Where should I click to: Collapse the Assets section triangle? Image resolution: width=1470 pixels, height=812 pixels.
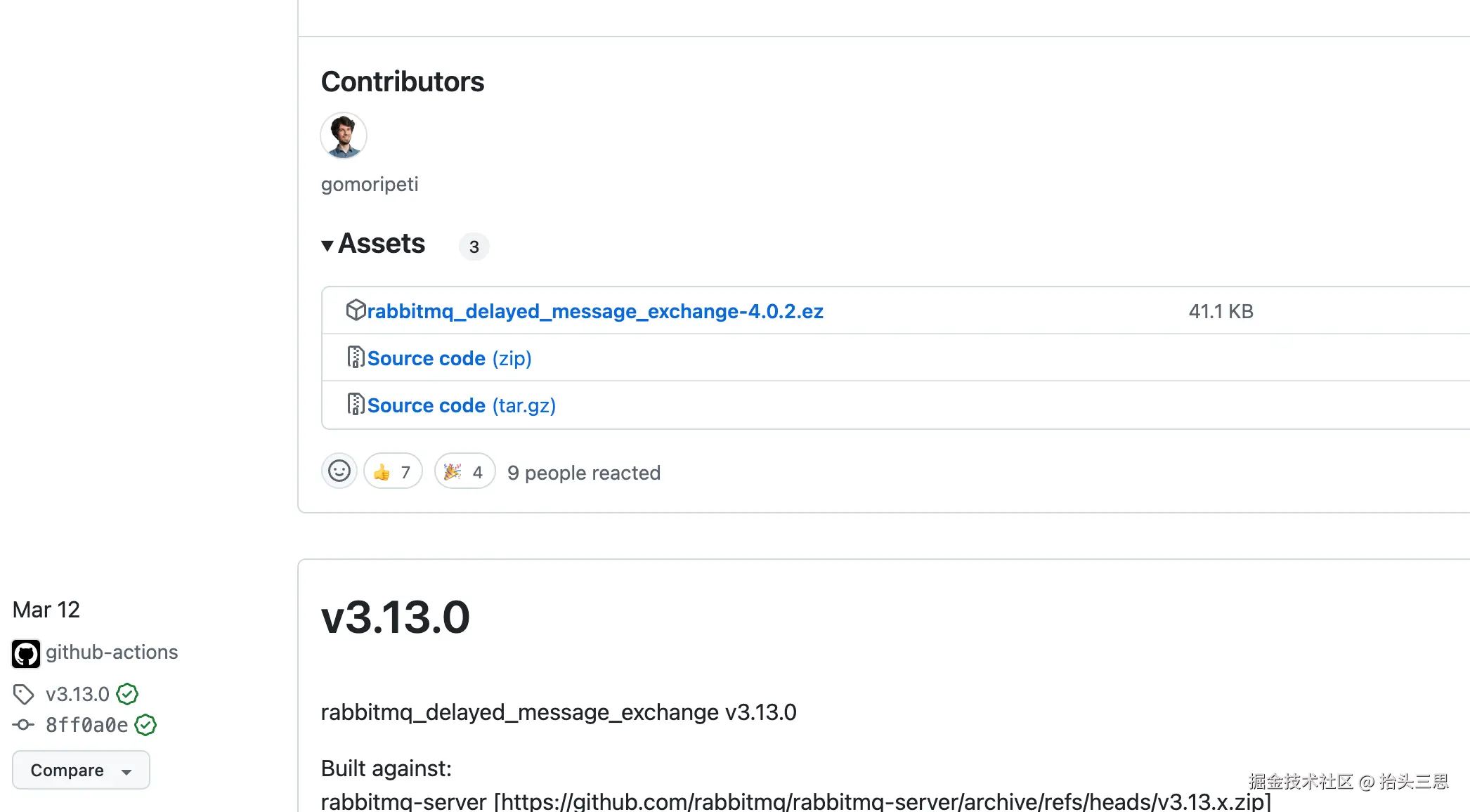point(327,246)
